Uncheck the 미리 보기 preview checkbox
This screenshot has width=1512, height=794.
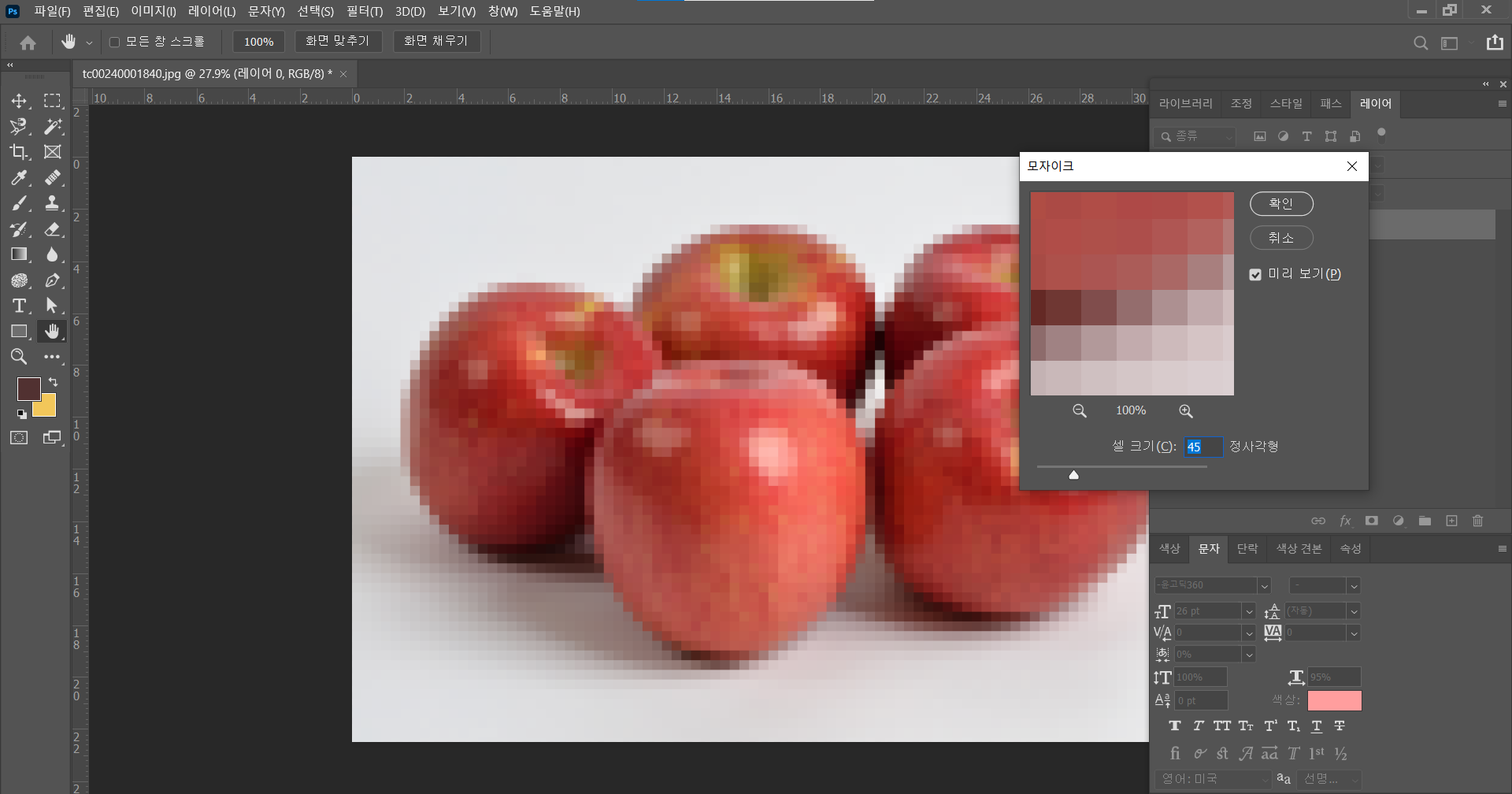(1255, 274)
